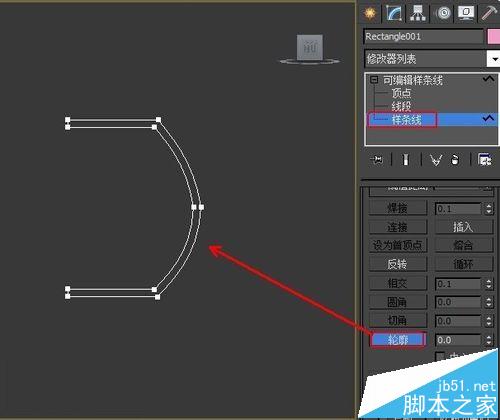Viewport: 500px width, 420px height.
Task: Click the 反转 reverse button
Action: click(397, 264)
